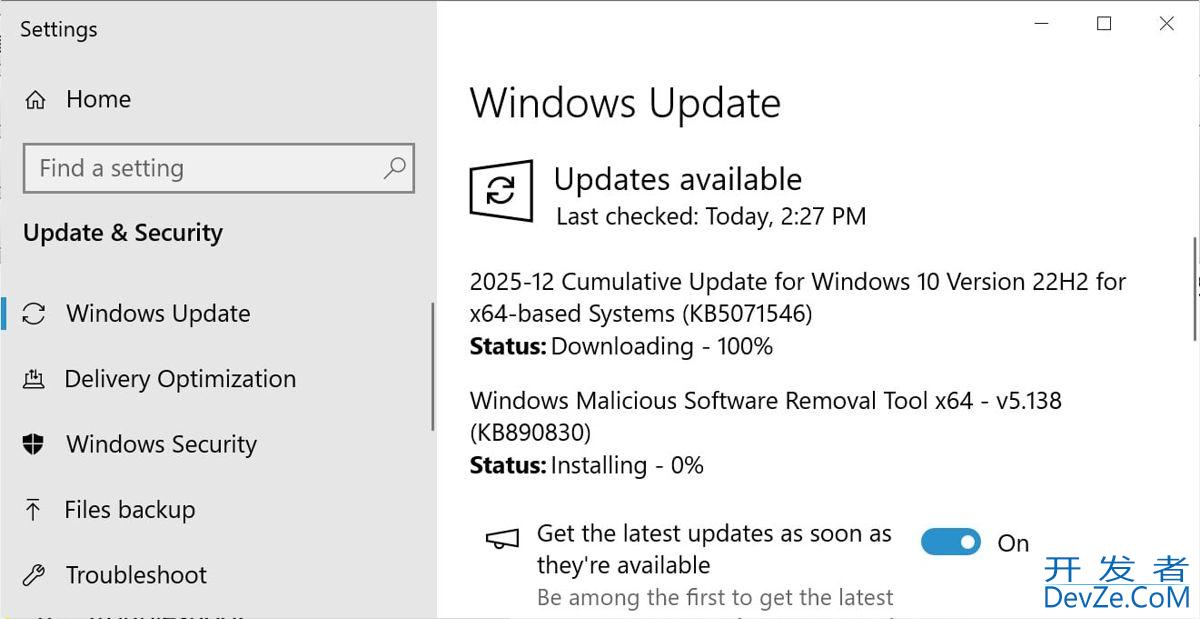Select the Troubleshoot wrench icon
The height and width of the screenshot is (619, 1200).
point(35,575)
